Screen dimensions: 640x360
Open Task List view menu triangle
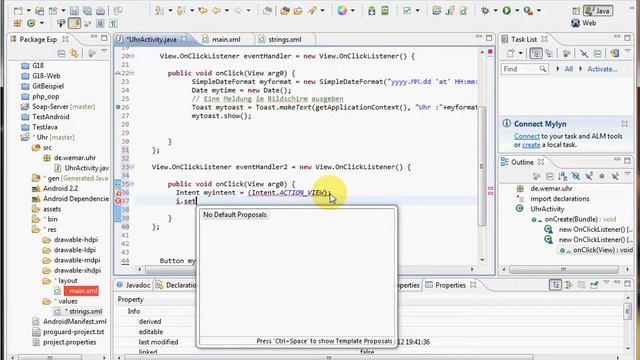pos(628,51)
